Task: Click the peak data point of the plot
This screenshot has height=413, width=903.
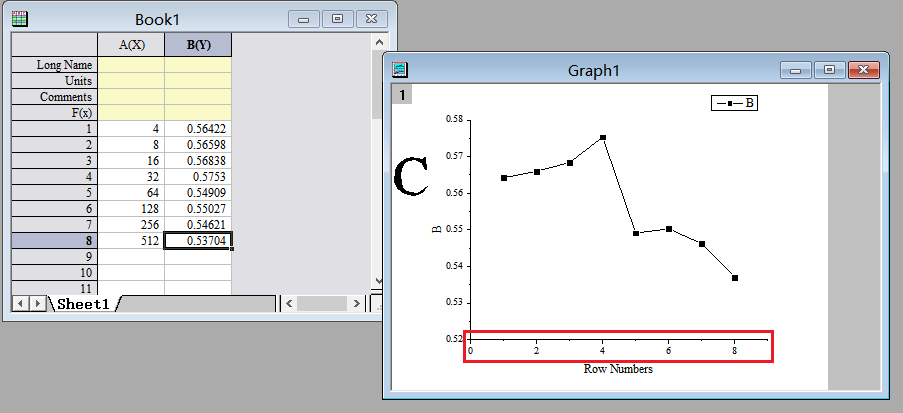Action: point(603,138)
